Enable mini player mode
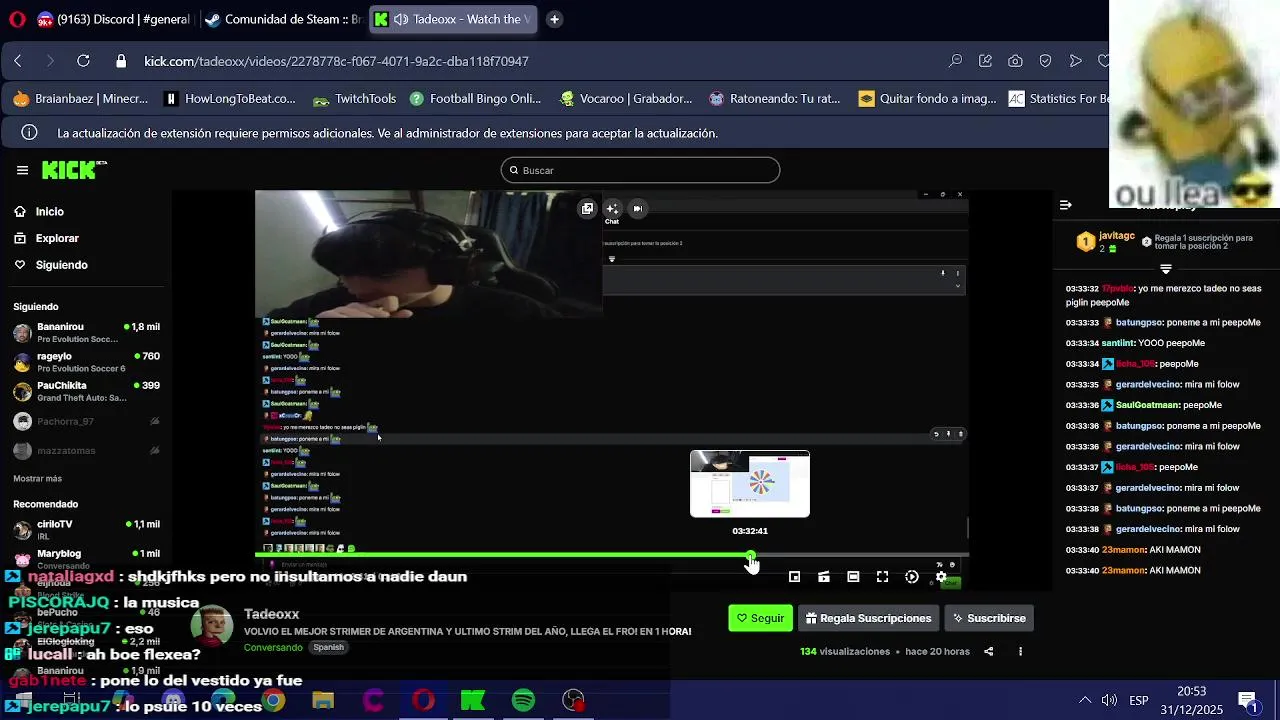Screen dimensions: 1280x720 794,577
